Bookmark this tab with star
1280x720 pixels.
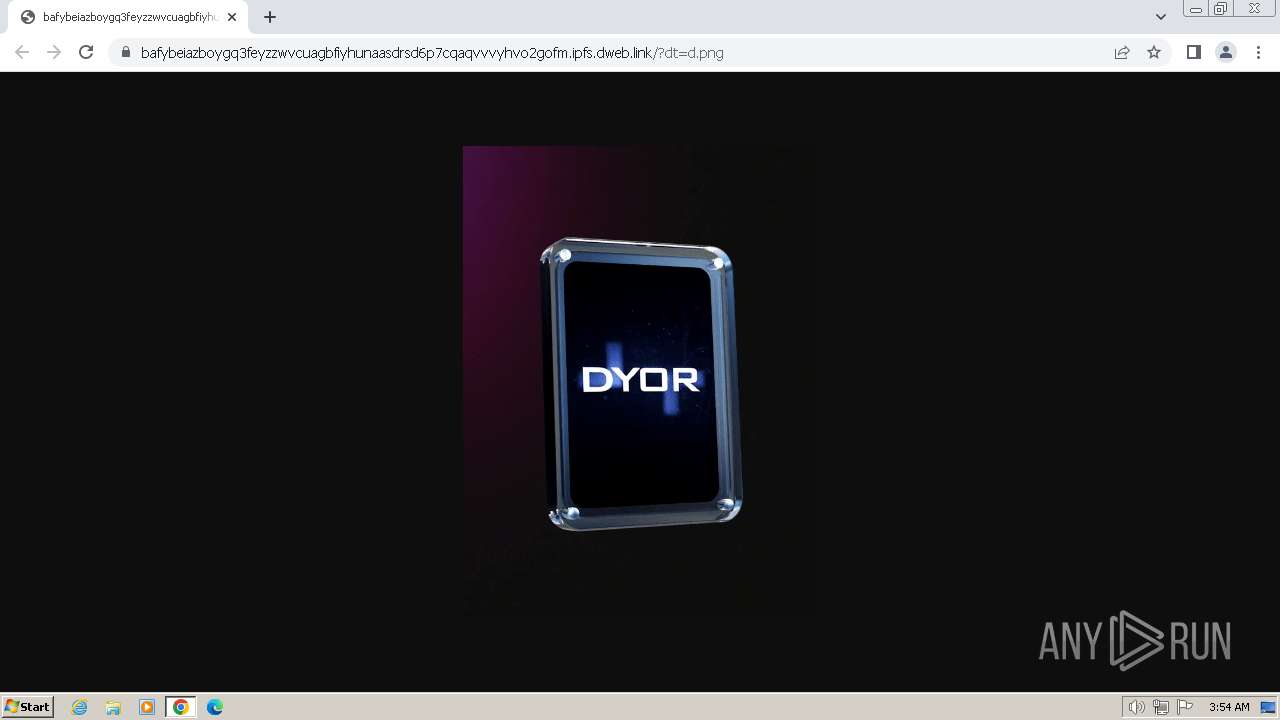pyautogui.click(x=1154, y=52)
